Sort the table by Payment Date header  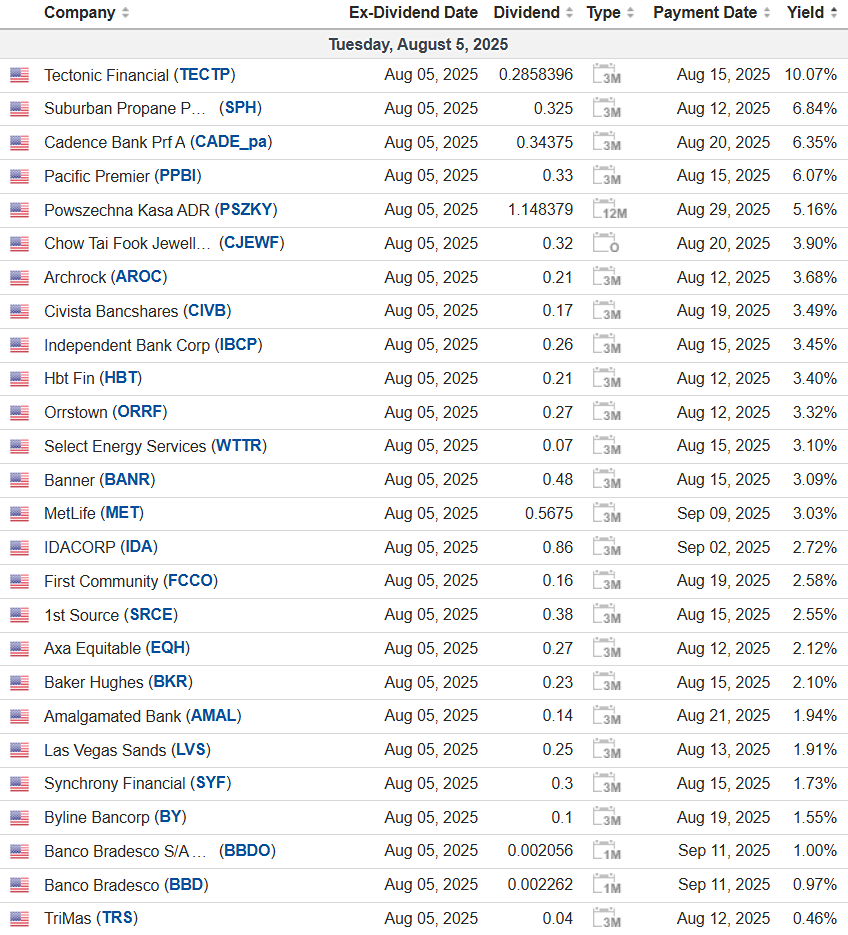[x=712, y=13]
